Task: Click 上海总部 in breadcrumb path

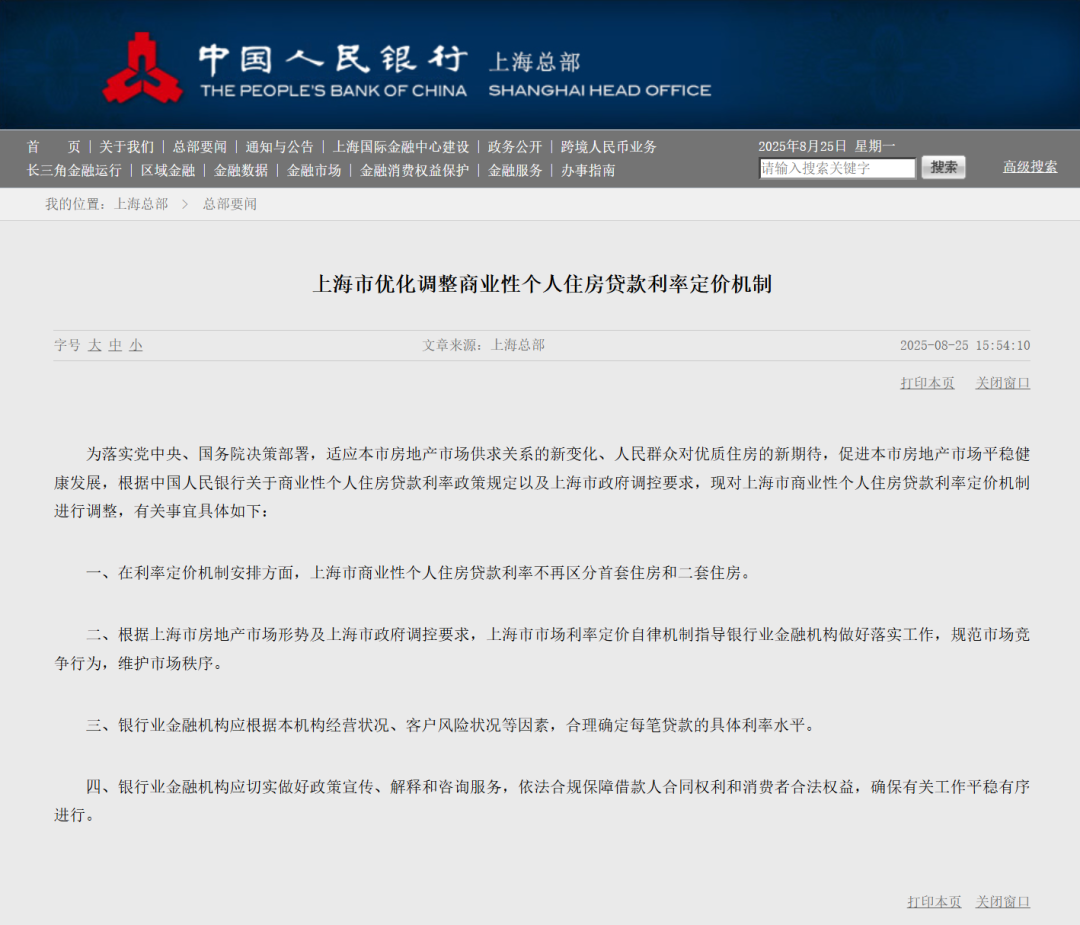Action: point(141,204)
